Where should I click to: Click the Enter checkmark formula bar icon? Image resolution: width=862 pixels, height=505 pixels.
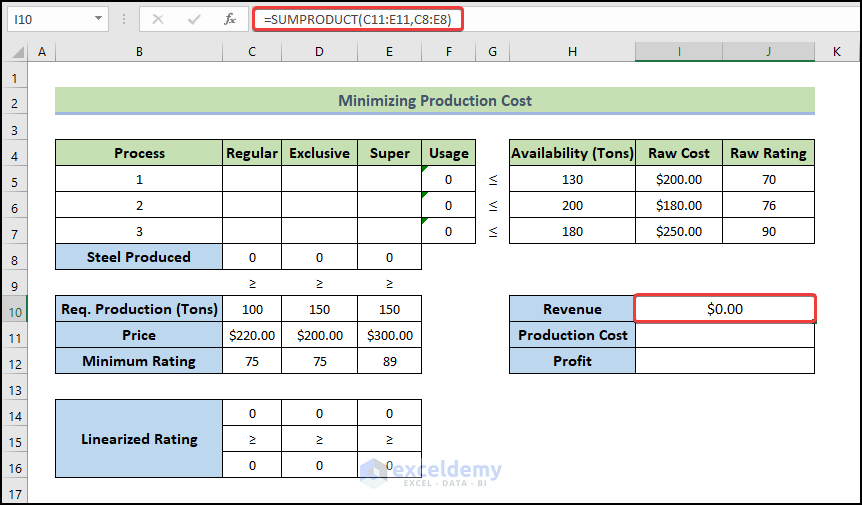194,20
